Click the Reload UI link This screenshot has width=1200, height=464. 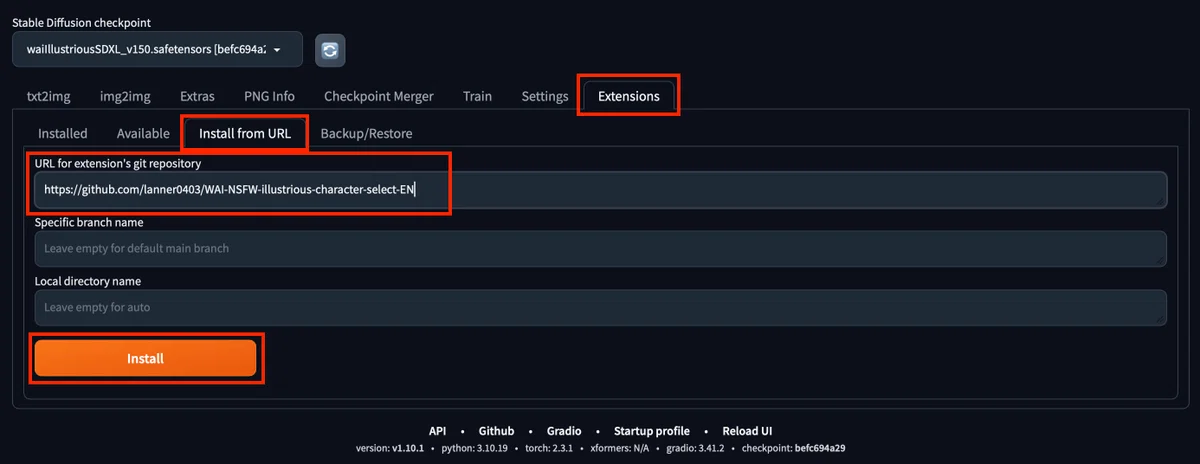pos(747,431)
